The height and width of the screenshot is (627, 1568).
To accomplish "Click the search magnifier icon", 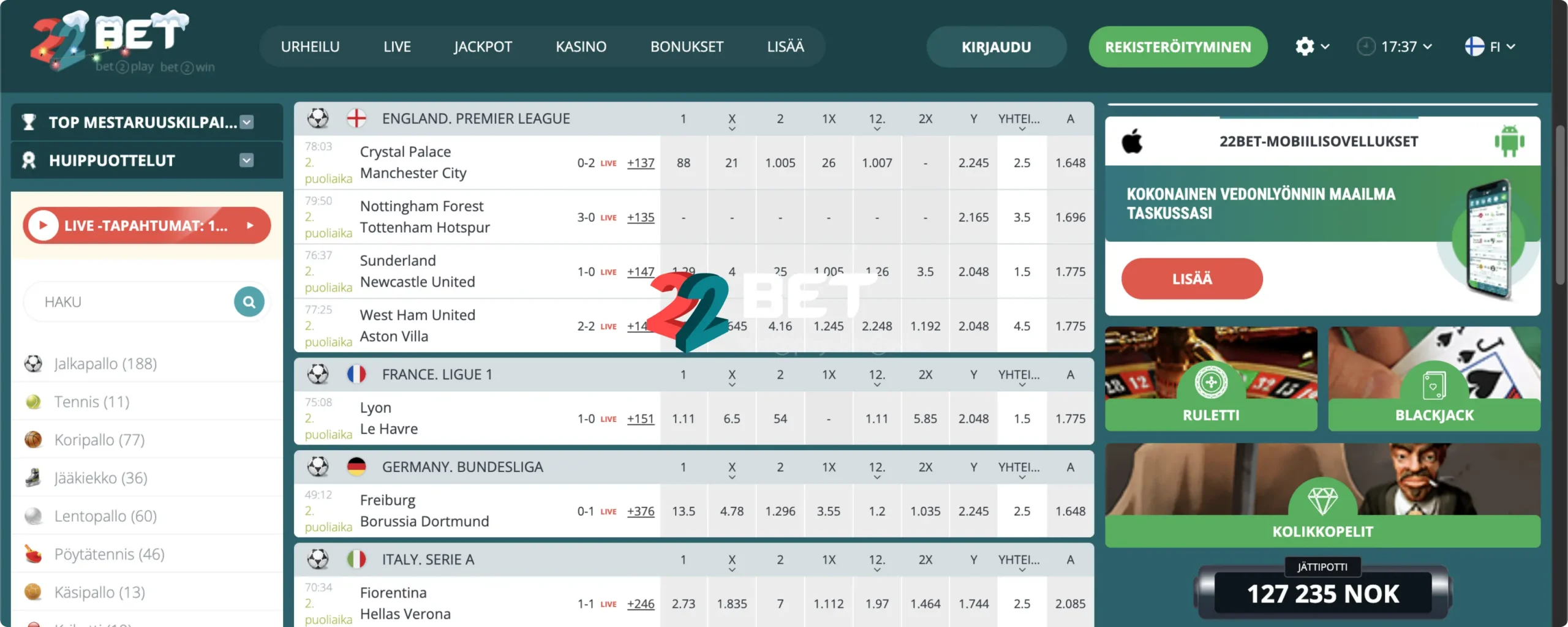I will click(x=249, y=301).
